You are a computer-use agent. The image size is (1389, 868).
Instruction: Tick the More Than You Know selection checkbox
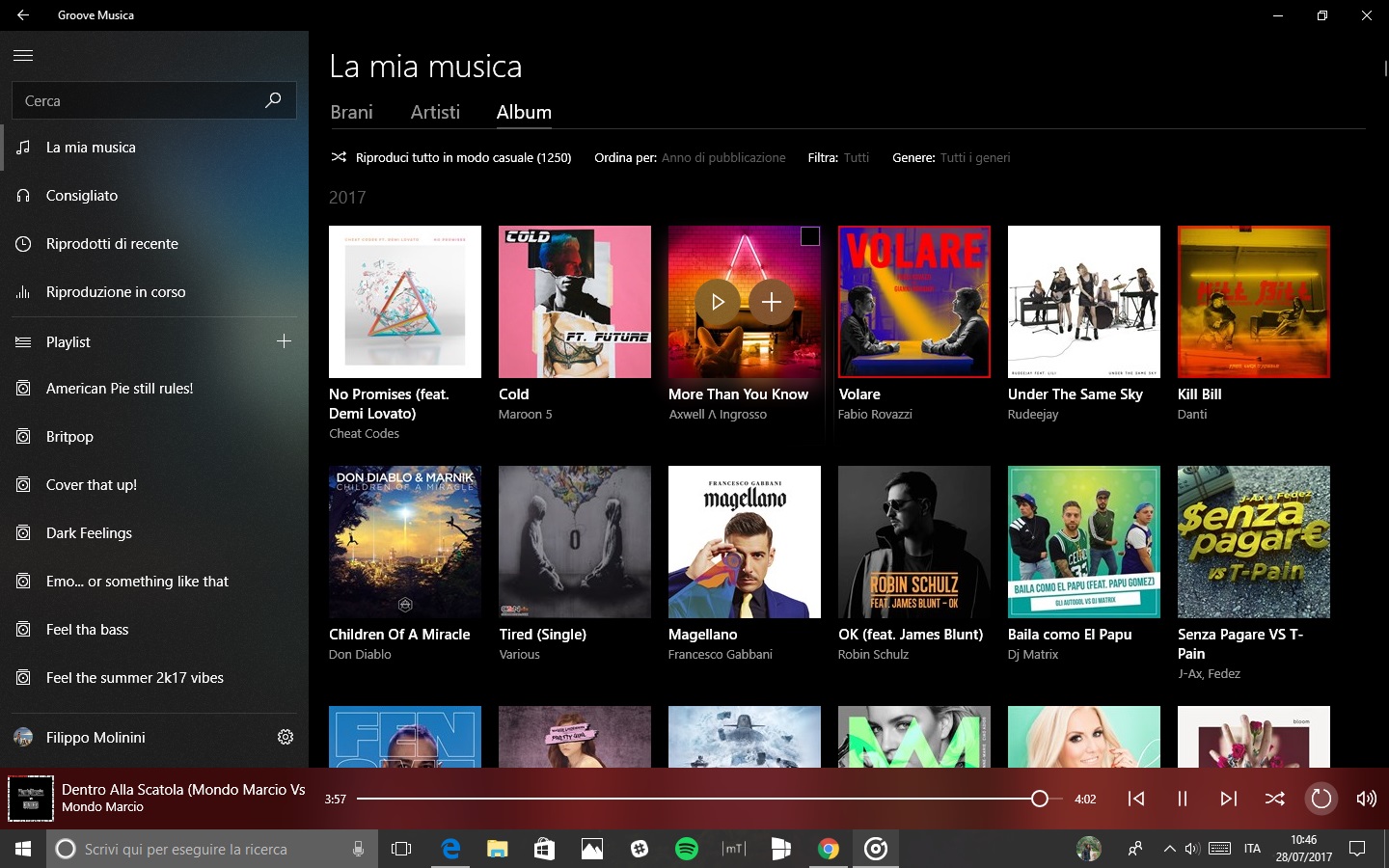810,236
